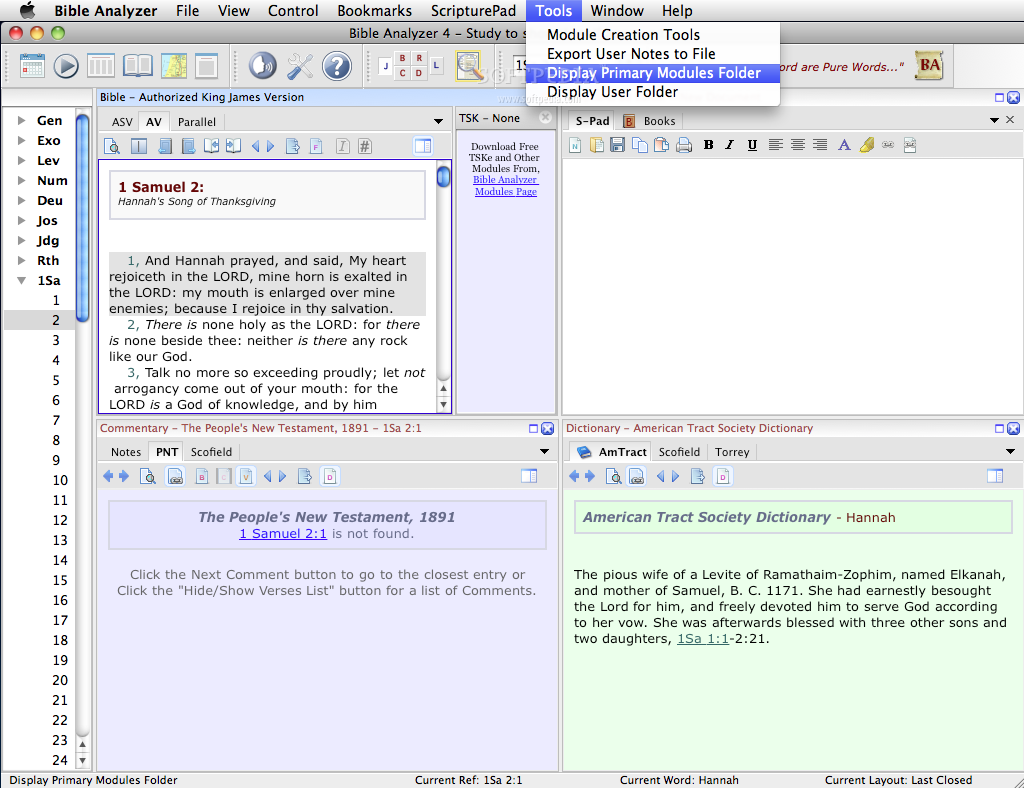Open the Bible map atlas icon

pyautogui.click(x=173, y=66)
